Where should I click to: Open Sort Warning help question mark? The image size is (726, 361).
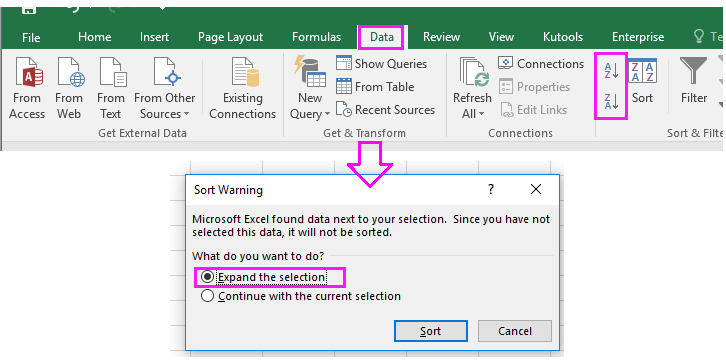(491, 189)
